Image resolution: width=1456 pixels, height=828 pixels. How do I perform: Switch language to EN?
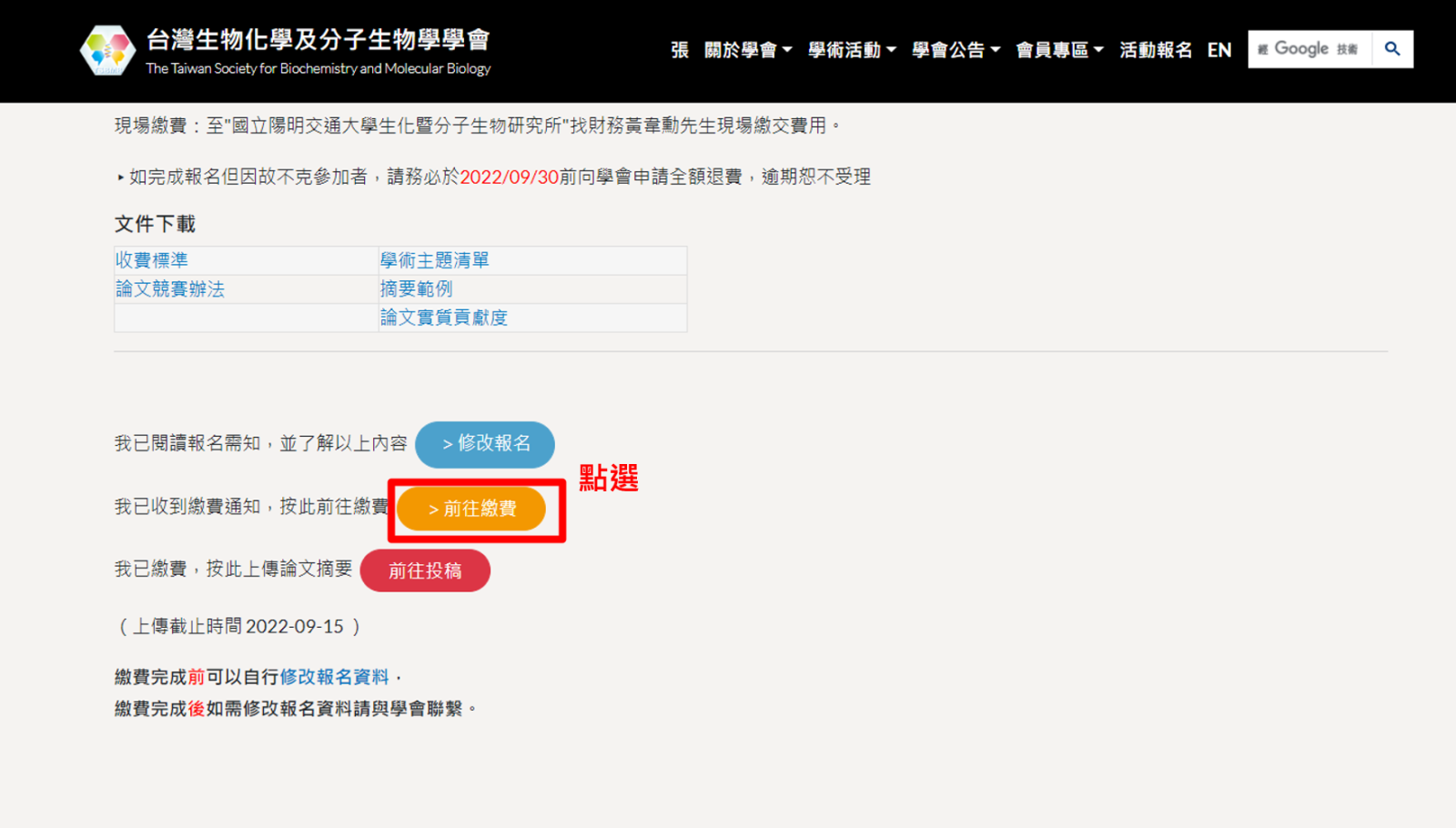pos(1218,50)
